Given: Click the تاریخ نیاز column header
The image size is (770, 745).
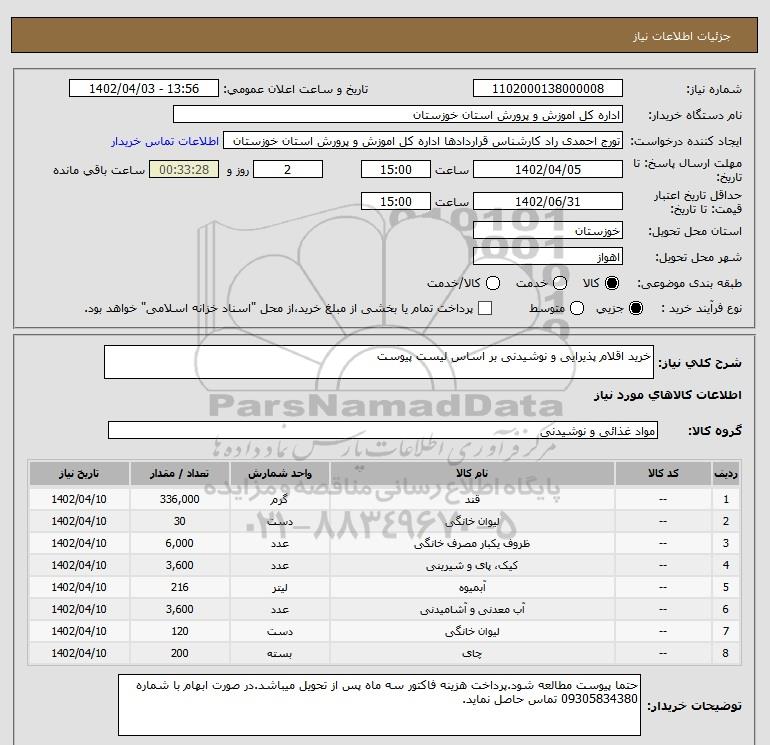Looking at the screenshot, I should tap(79, 473).
